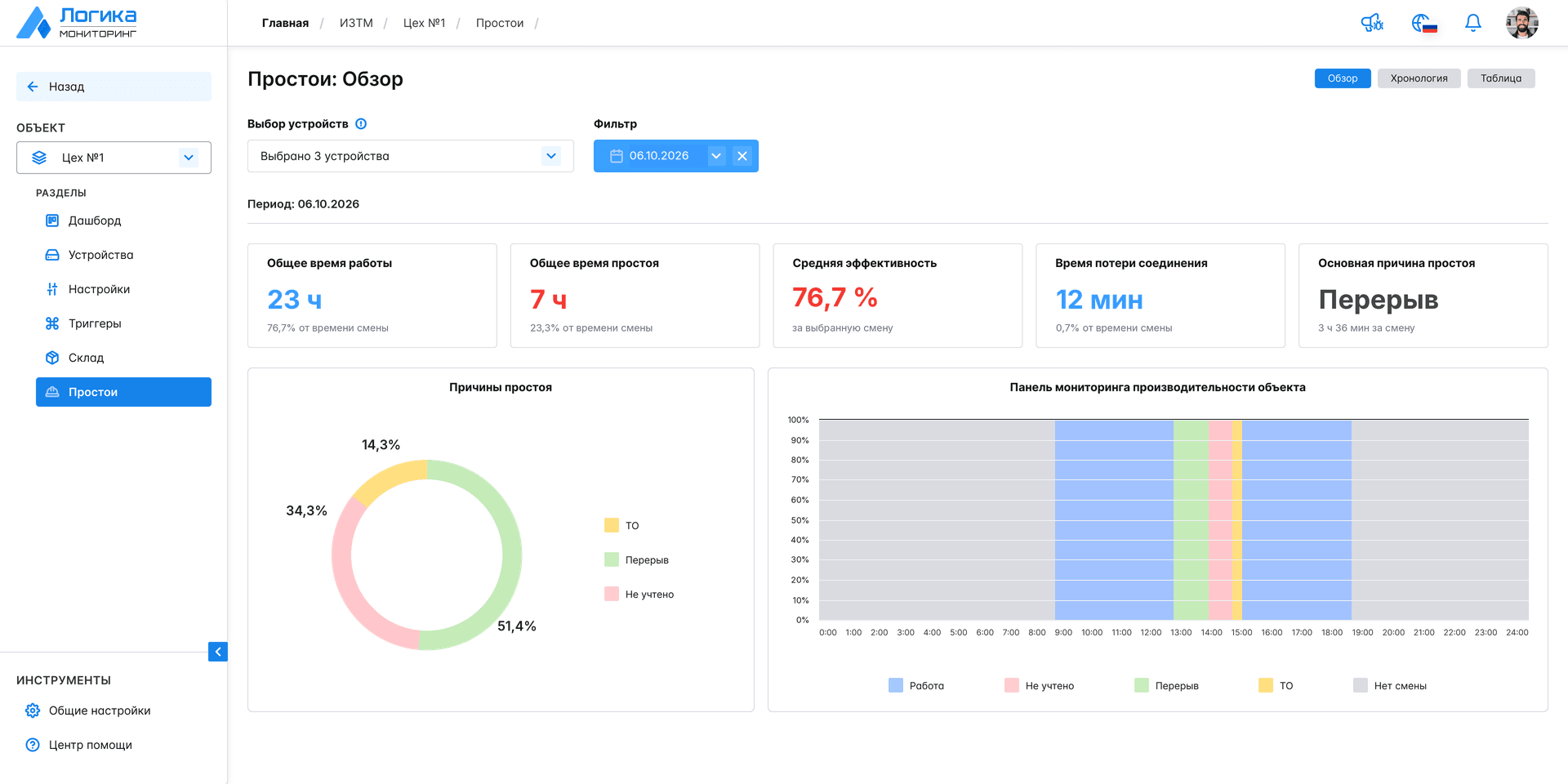
Task: Toggle ТО series in performance chart legend
Action: pyautogui.click(x=1276, y=685)
